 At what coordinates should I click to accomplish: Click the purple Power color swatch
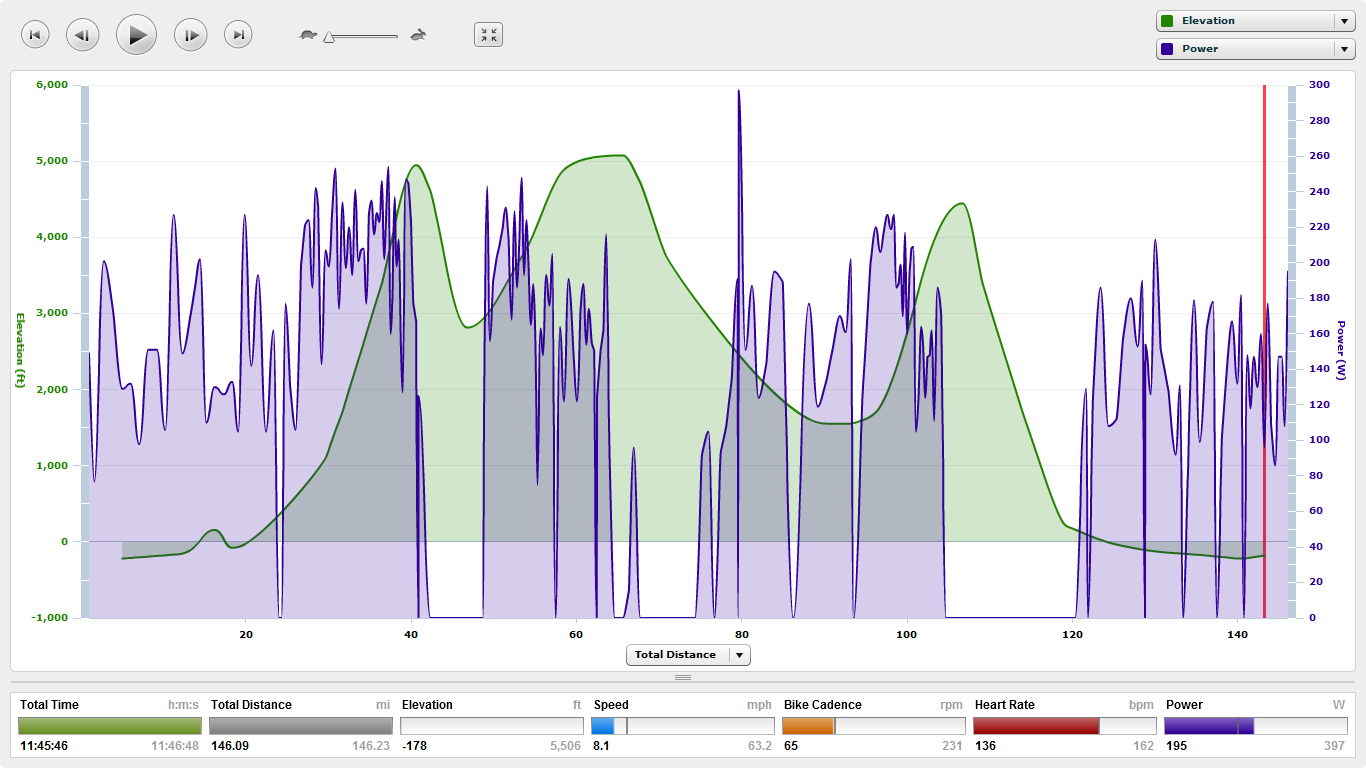coord(1167,49)
